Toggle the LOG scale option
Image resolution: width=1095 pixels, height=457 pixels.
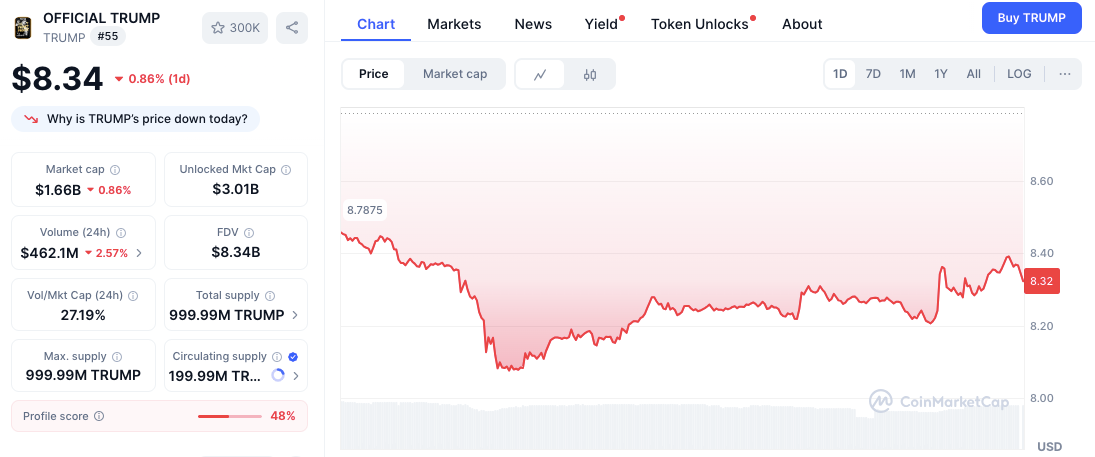pos(1019,74)
